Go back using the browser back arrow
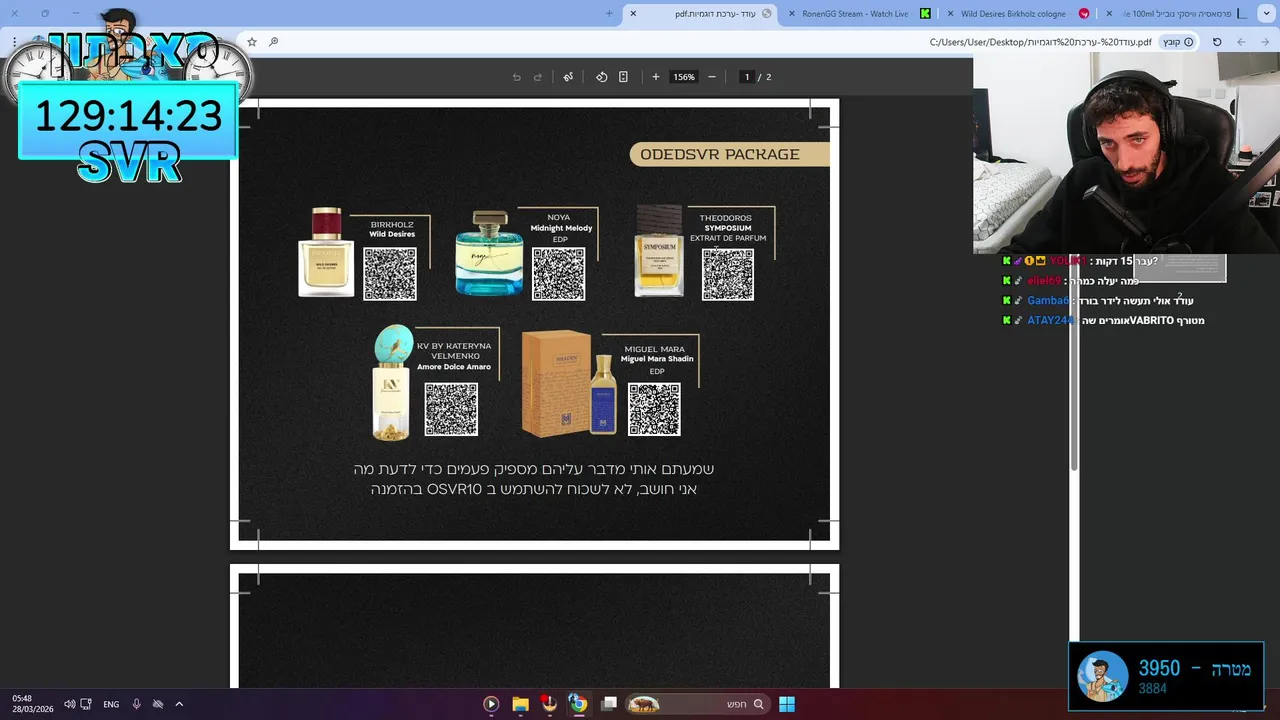1280x720 pixels. coord(1265,42)
